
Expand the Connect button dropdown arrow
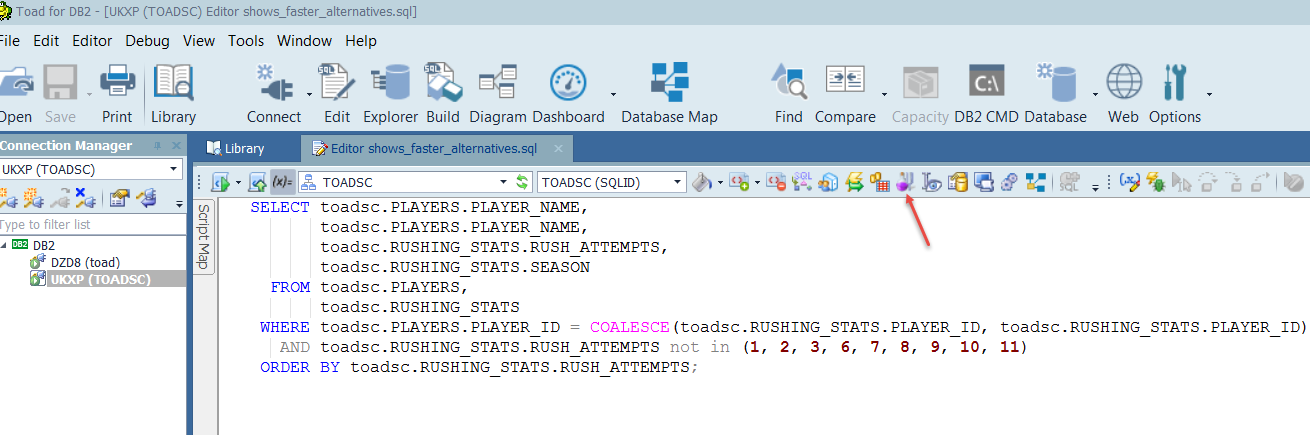(310, 92)
